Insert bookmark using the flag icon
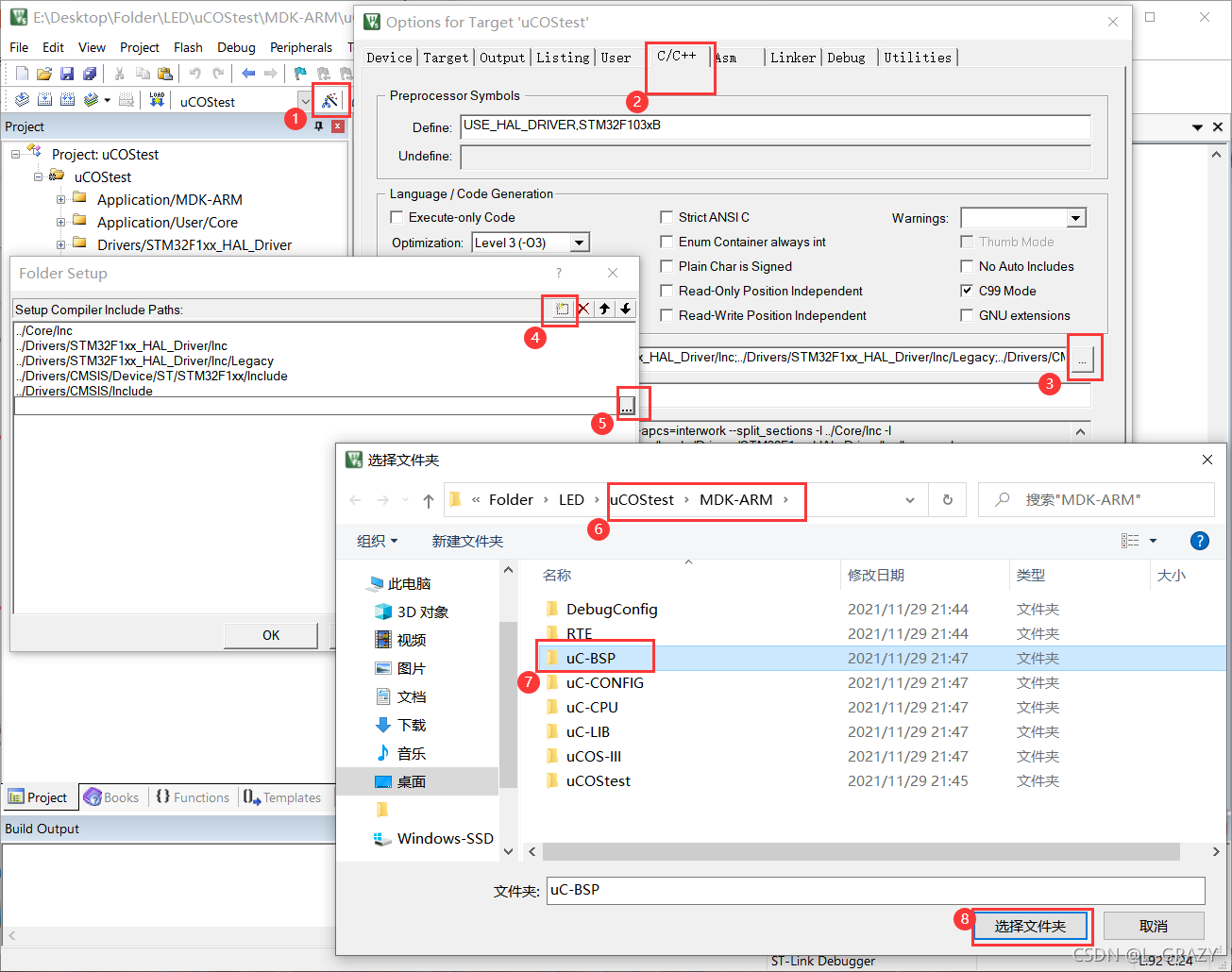The width and height of the screenshot is (1232, 972). [300, 74]
